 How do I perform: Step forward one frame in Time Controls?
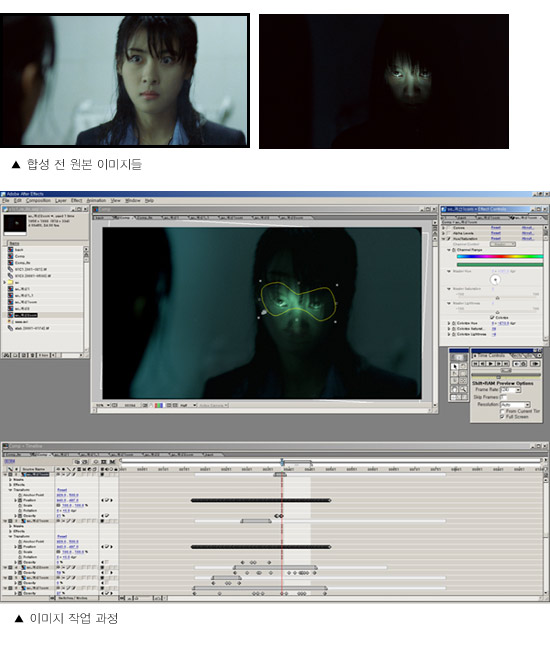(499, 364)
